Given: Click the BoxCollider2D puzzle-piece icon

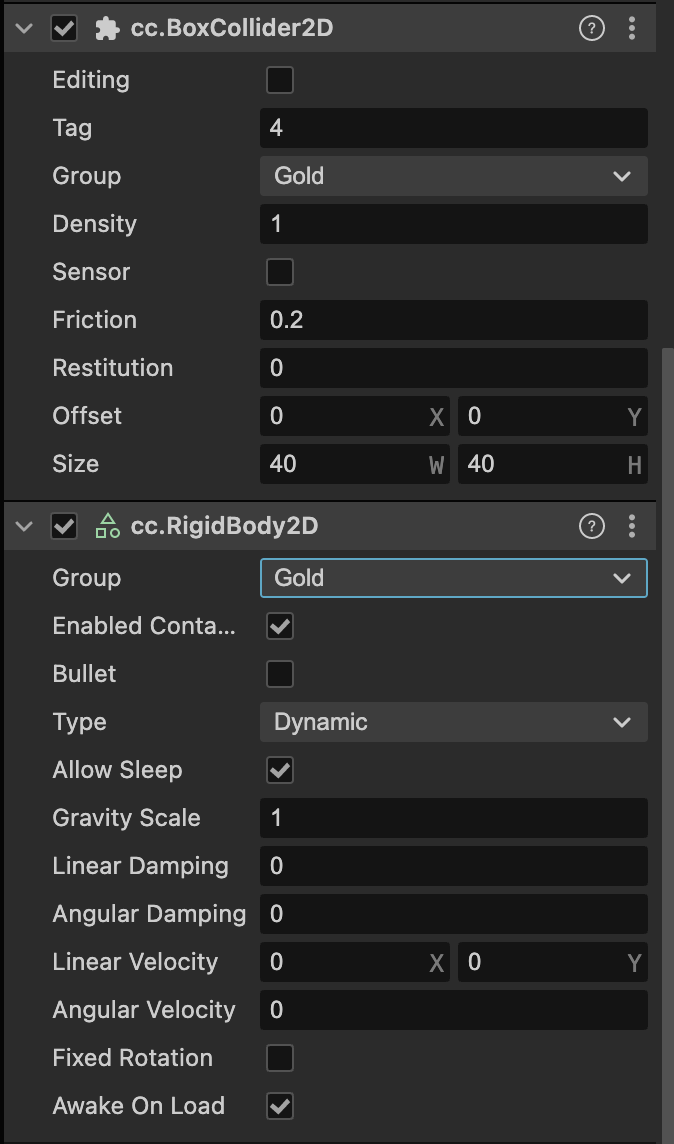Looking at the screenshot, I should pos(107,28).
